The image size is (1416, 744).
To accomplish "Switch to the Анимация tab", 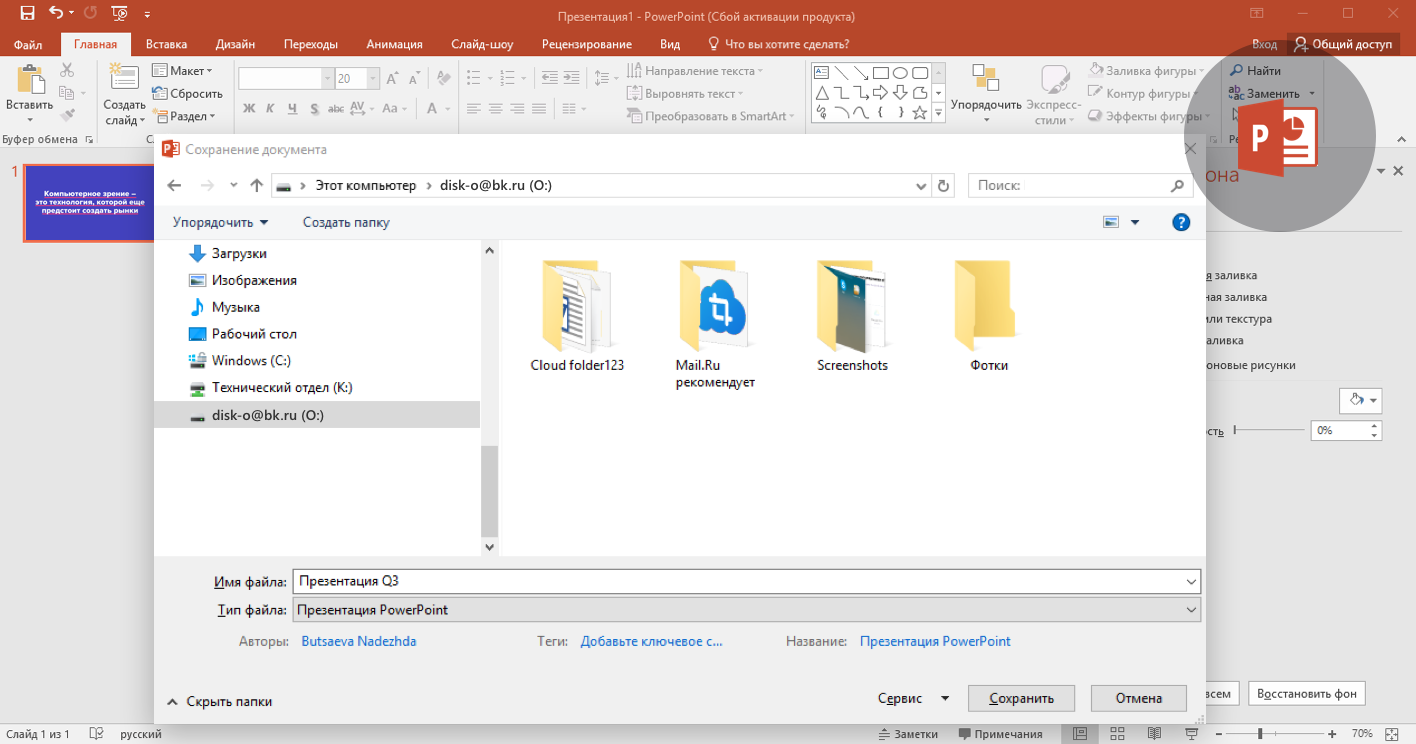I will click(394, 44).
